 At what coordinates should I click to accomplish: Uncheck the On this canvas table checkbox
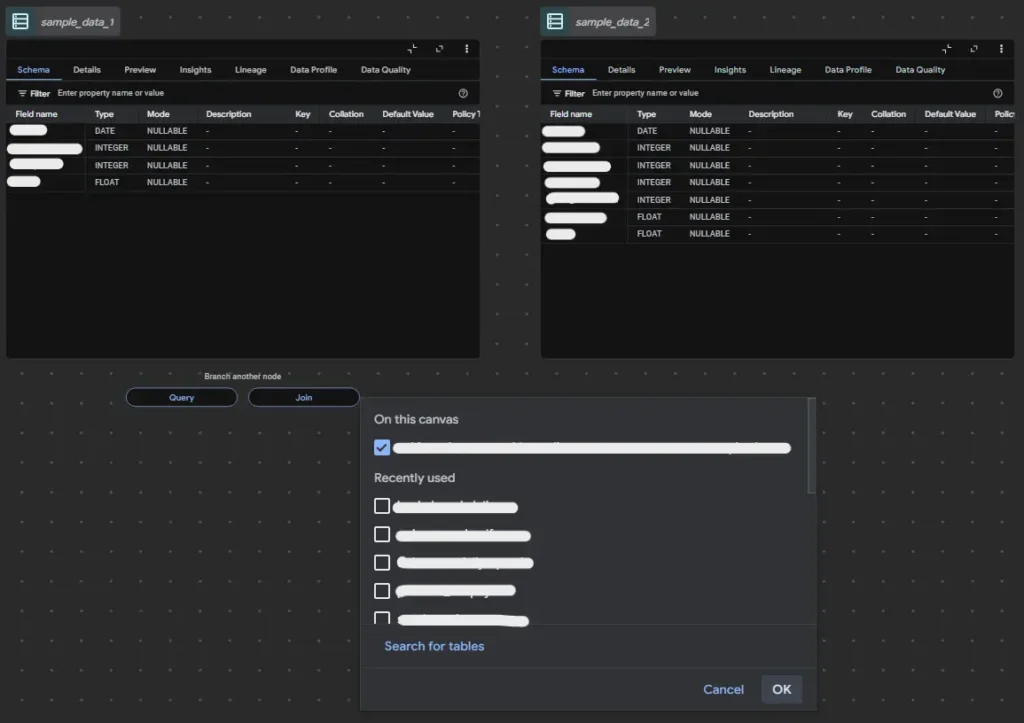pos(382,447)
